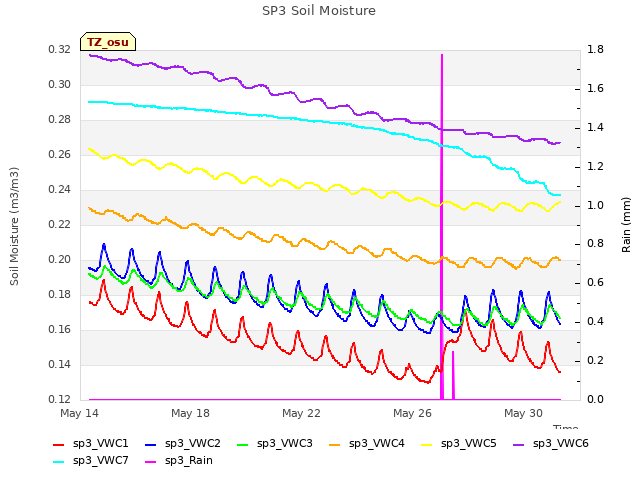
Task: Click the Rain (mm) axis title
Action: point(626,225)
